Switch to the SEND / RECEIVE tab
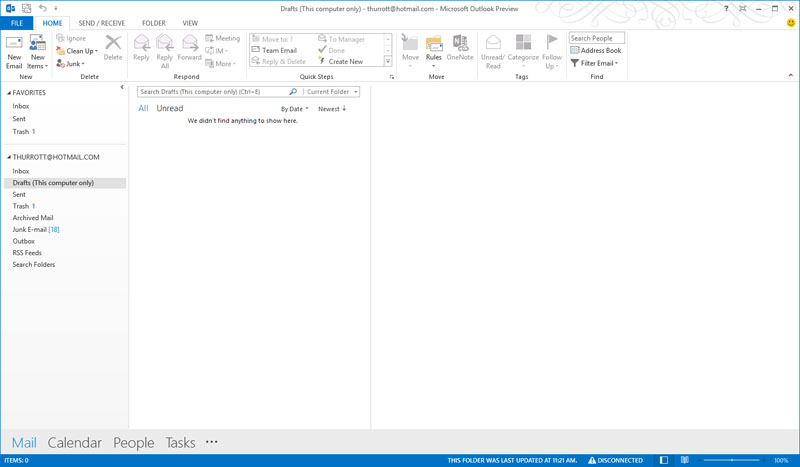The width and height of the screenshot is (800, 467). coord(102,23)
